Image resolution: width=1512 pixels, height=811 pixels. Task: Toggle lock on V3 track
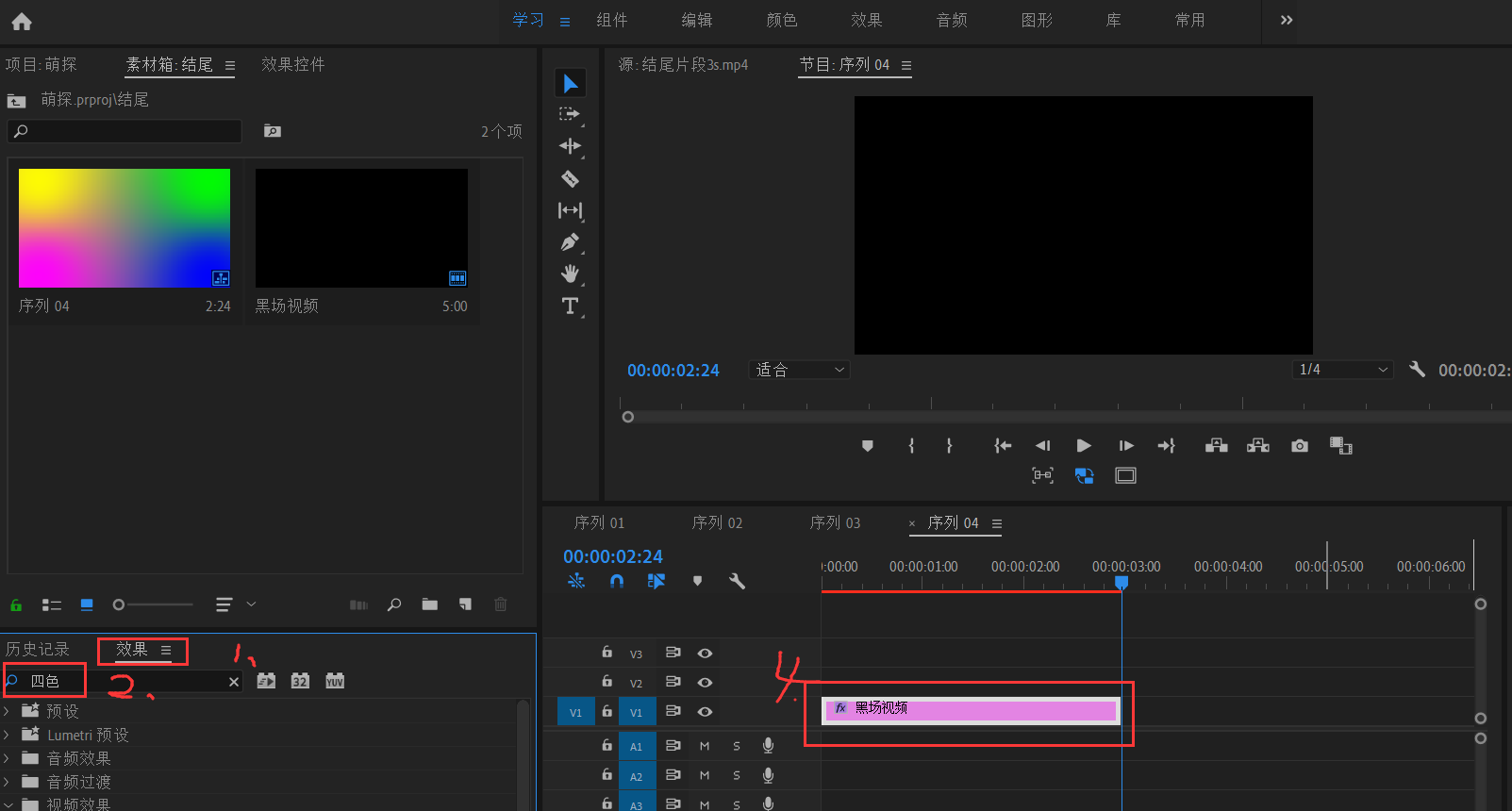coord(607,652)
